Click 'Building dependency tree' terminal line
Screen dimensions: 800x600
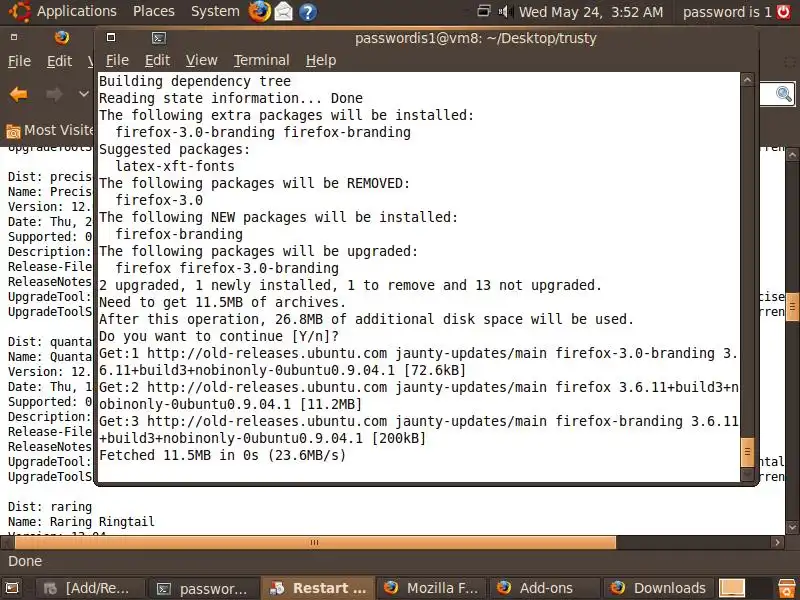195,81
